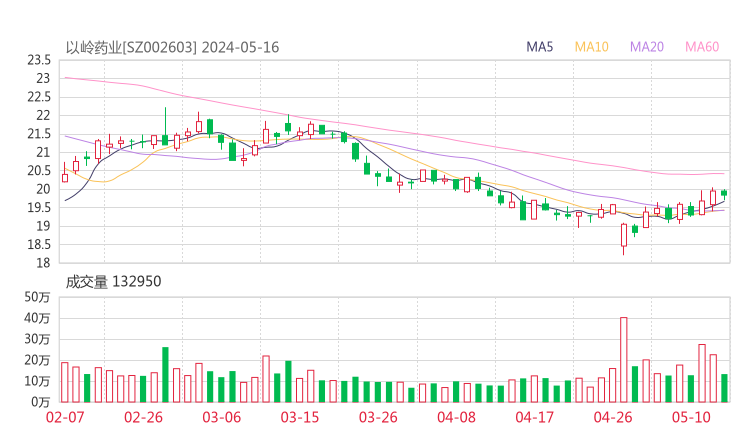Click the 05-10 date axis label
Screen dimensions: 740x440
coord(691,417)
